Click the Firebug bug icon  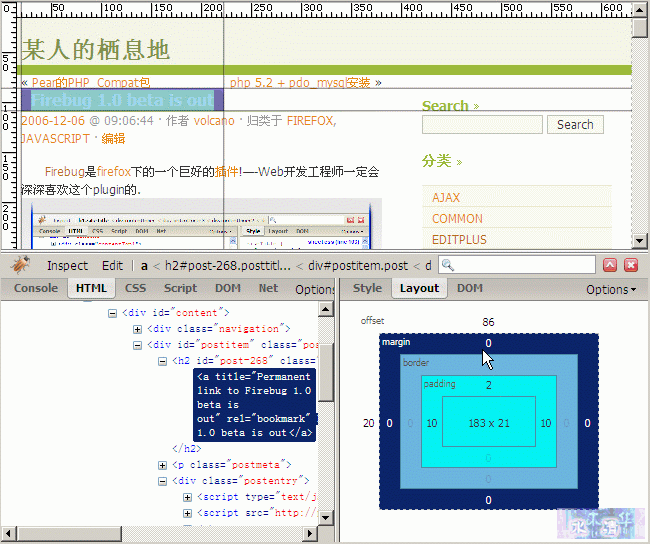[x=20, y=265]
